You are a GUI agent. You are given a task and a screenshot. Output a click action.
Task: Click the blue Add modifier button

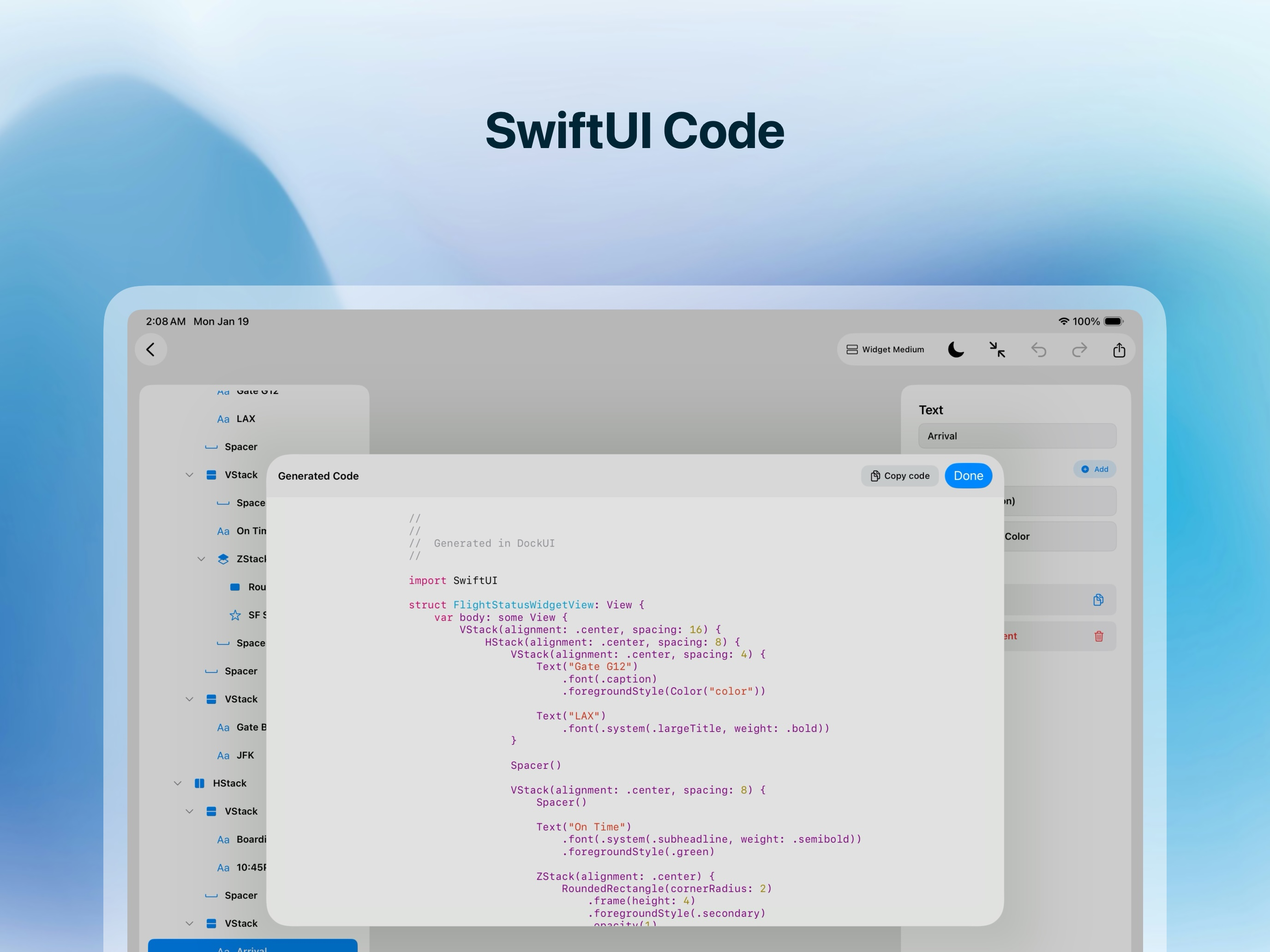1094,469
